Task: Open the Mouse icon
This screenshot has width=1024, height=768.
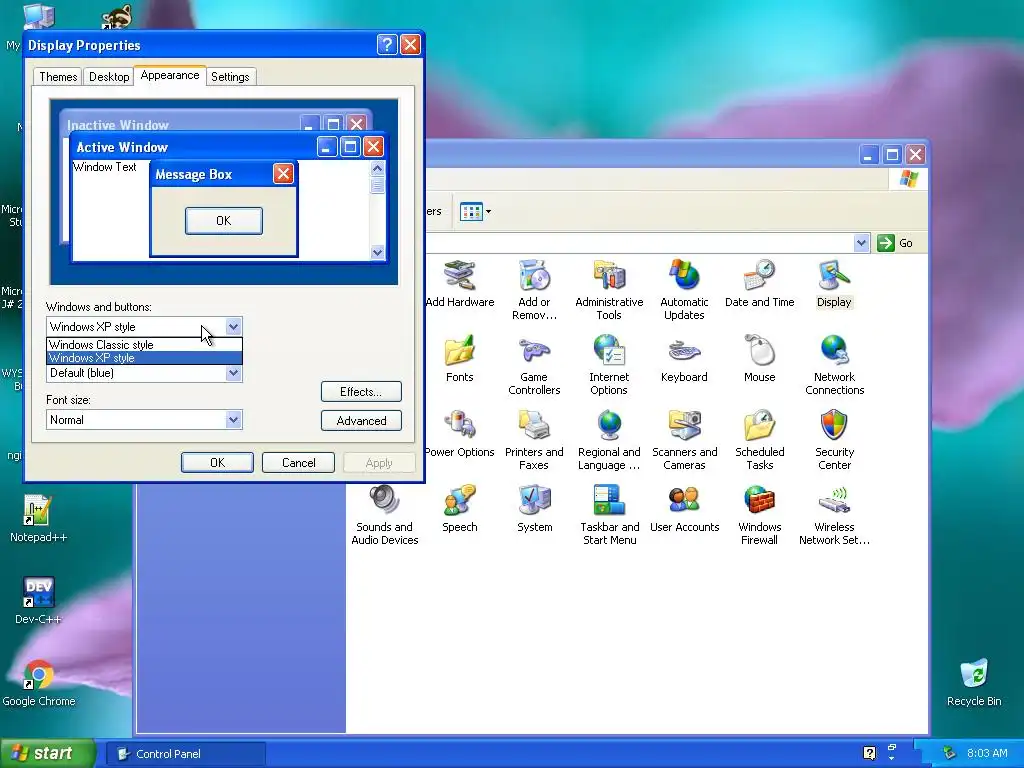Action: pyautogui.click(x=760, y=359)
